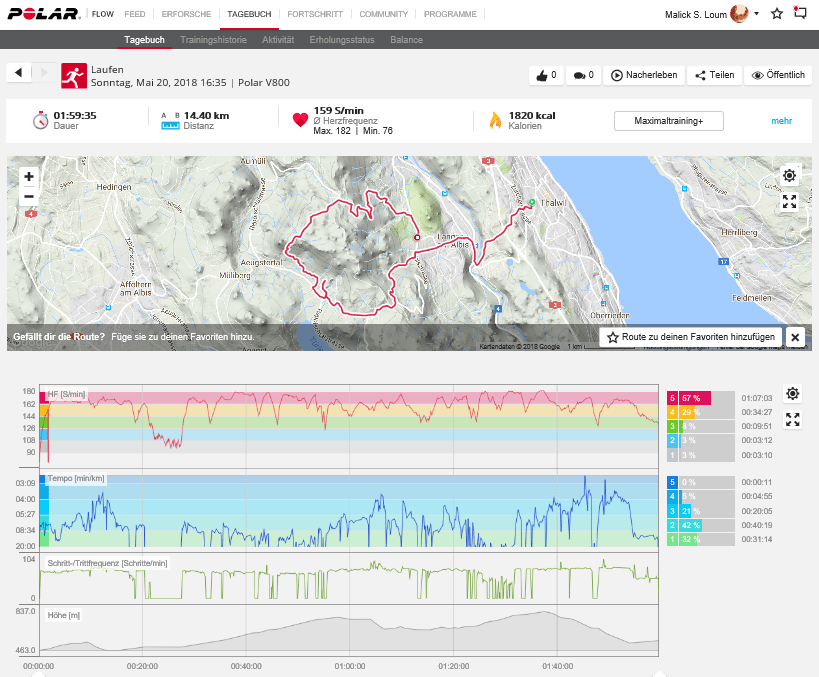Switch to the FORTSCHRITT menu item
The width and height of the screenshot is (819, 677).
pyautogui.click(x=315, y=15)
